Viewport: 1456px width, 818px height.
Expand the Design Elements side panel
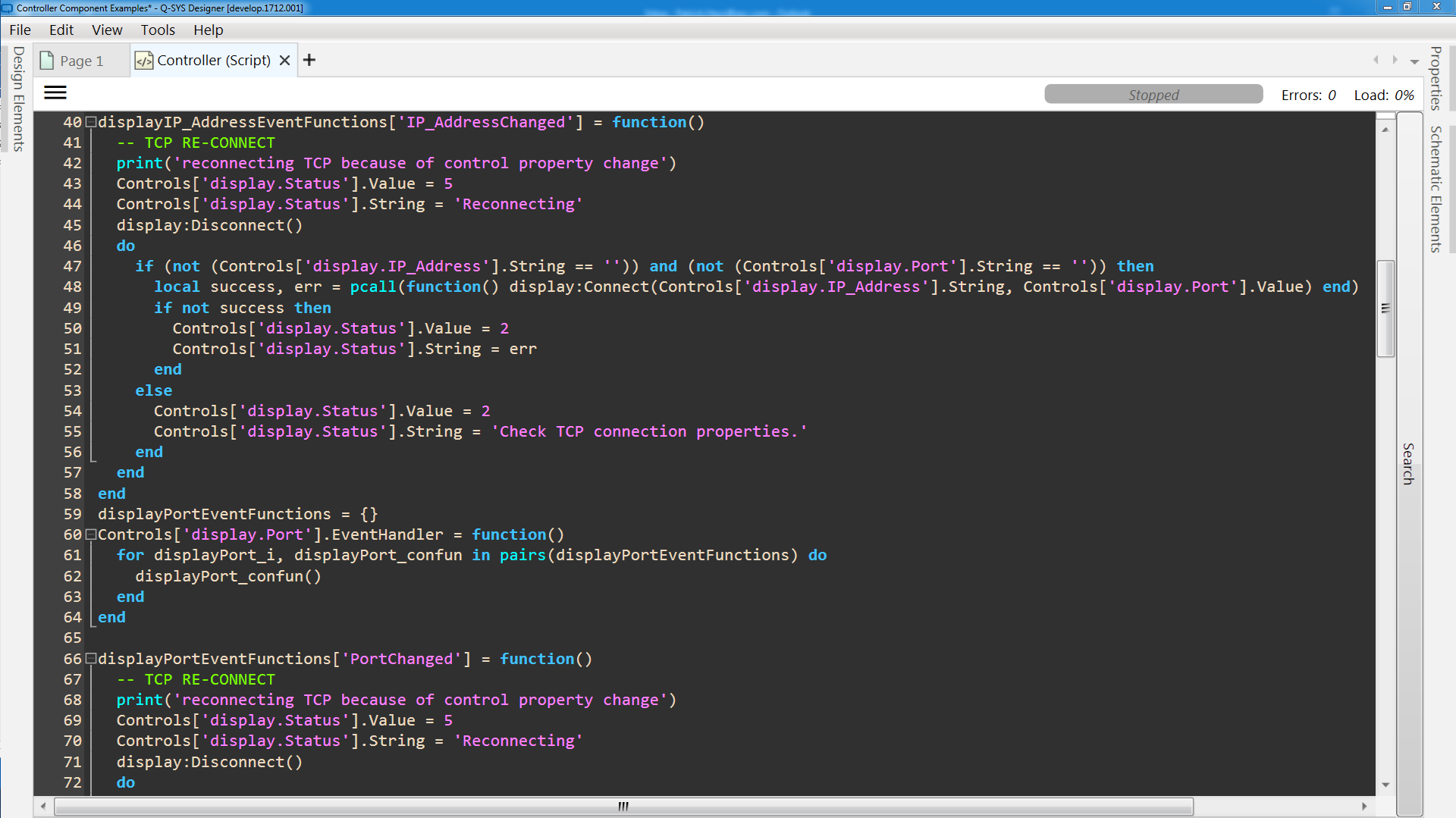pyautogui.click(x=19, y=99)
